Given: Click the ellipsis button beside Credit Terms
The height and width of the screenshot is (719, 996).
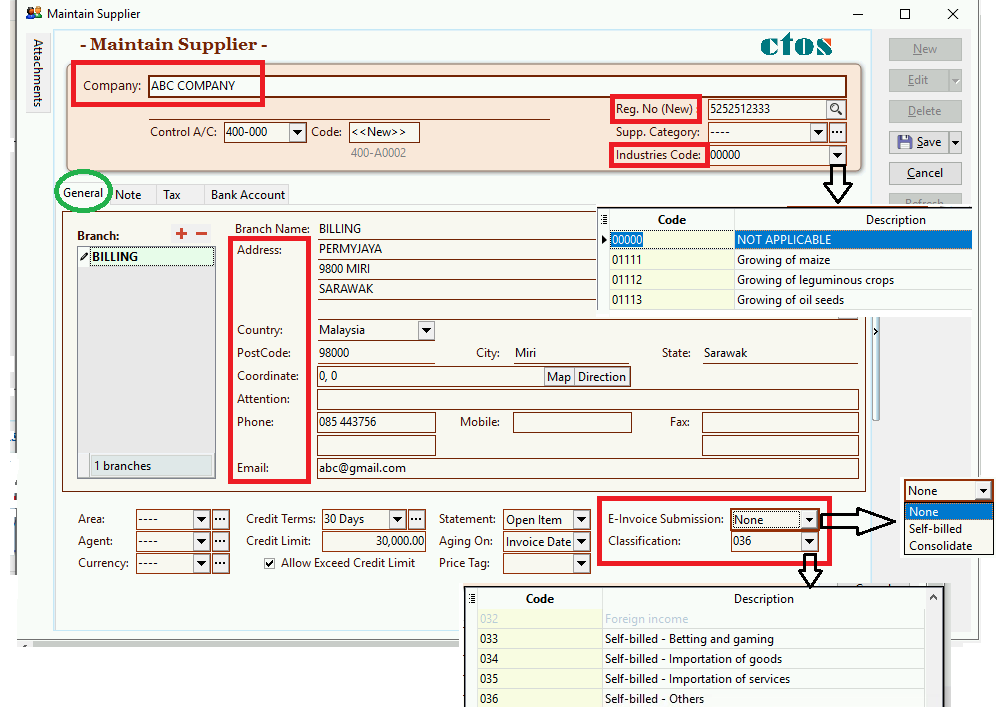Looking at the screenshot, I should (x=416, y=520).
